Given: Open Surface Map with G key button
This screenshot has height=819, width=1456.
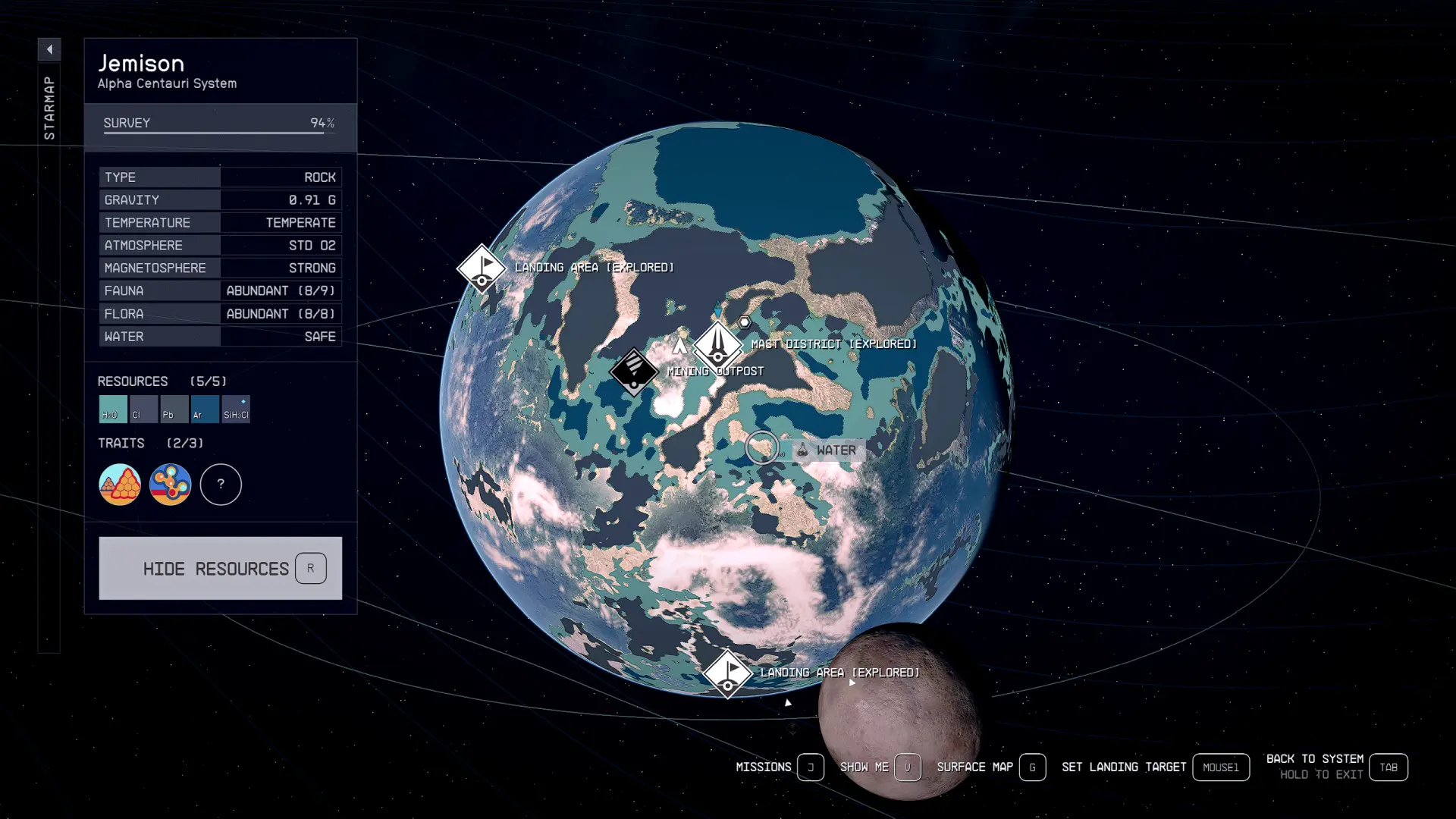Looking at the screenshot, I should tap(1032, 767).
